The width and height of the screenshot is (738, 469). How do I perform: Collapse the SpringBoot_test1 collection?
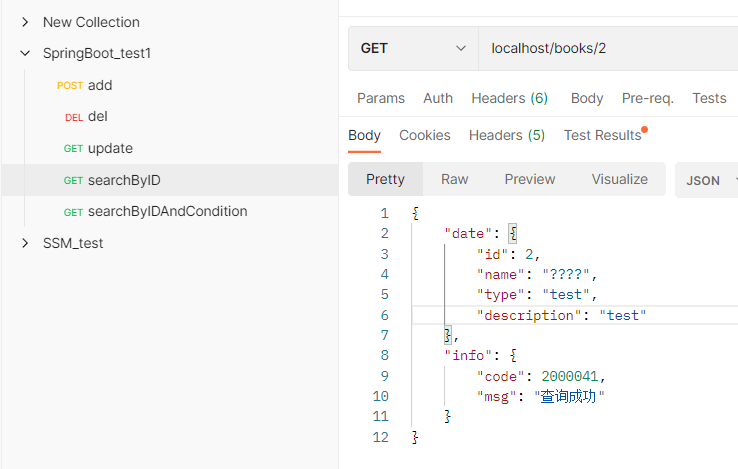[25, 53]
